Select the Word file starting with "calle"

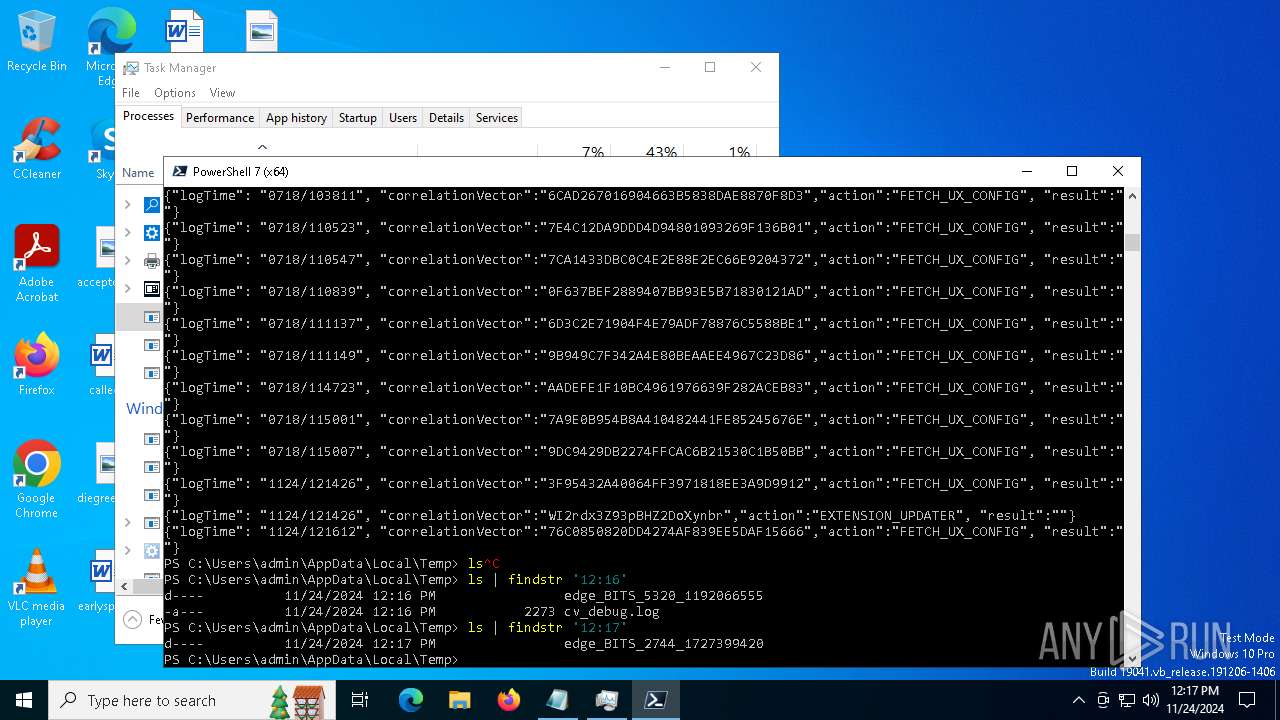tap(102, 366)
